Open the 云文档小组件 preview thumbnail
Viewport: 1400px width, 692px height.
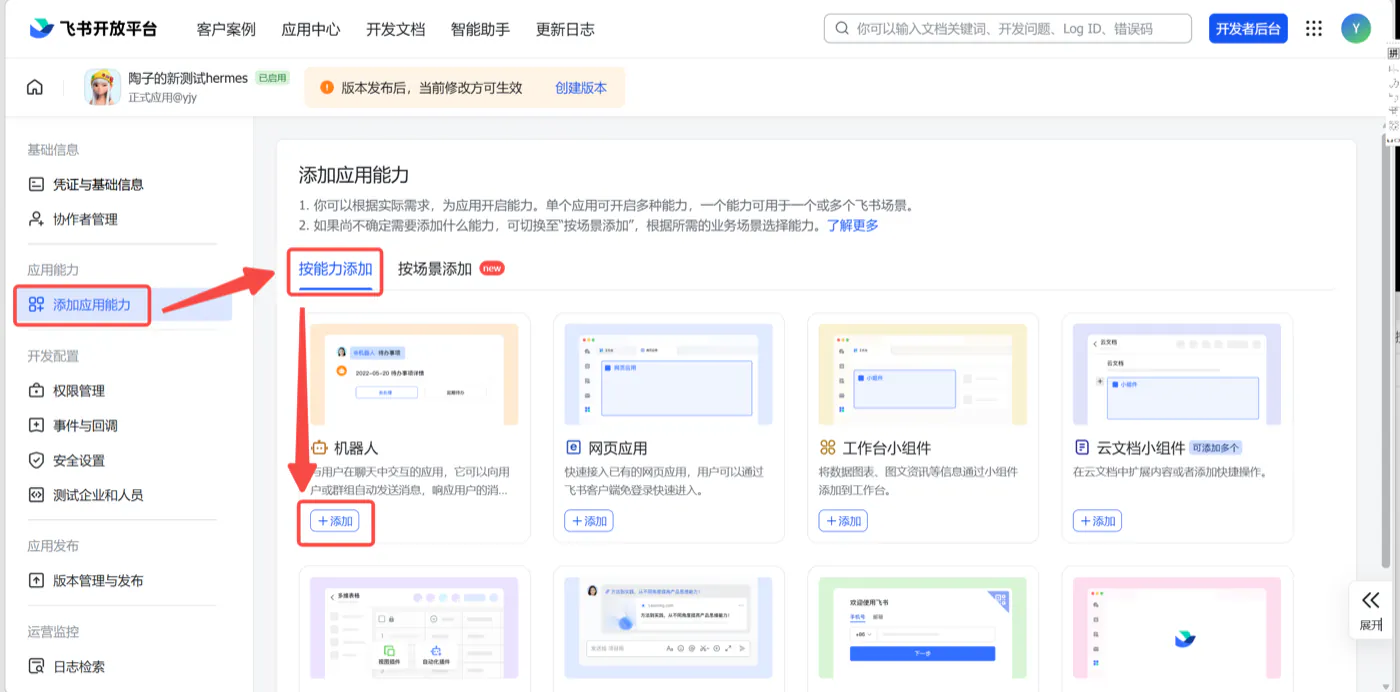(x=1177, y=374)
